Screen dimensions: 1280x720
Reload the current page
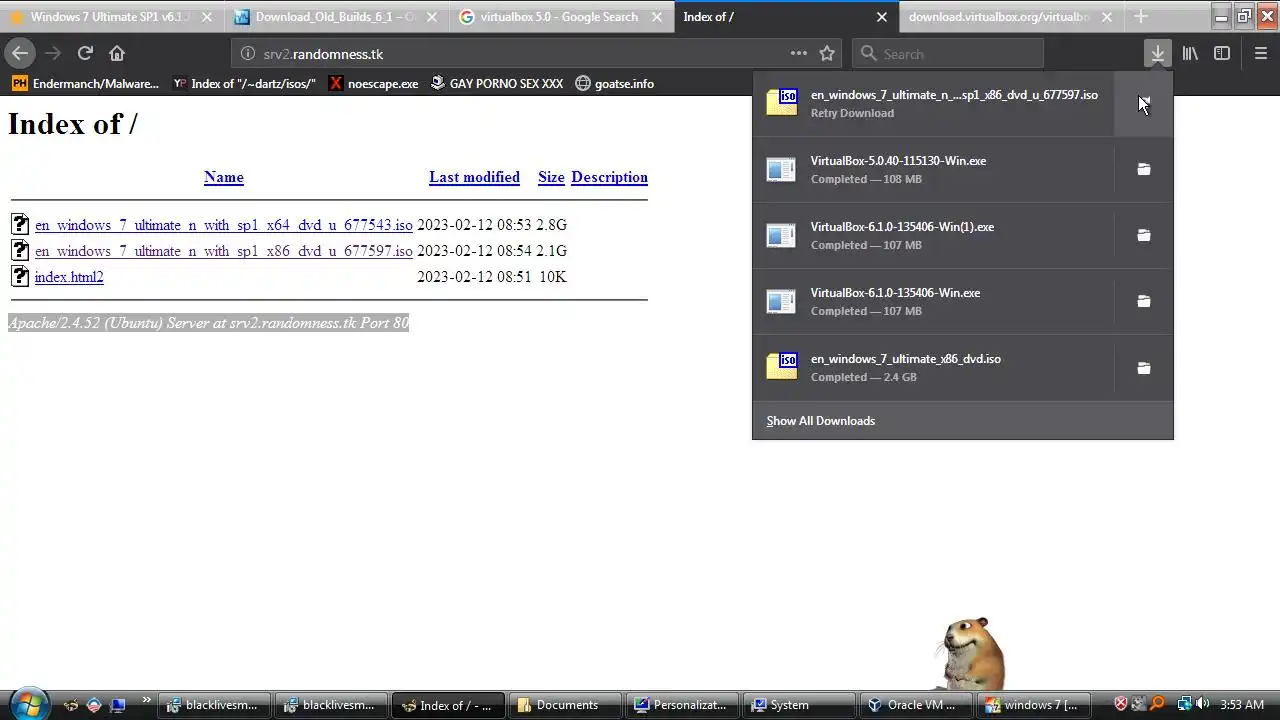pyautogui.click(x=85, y=54)
